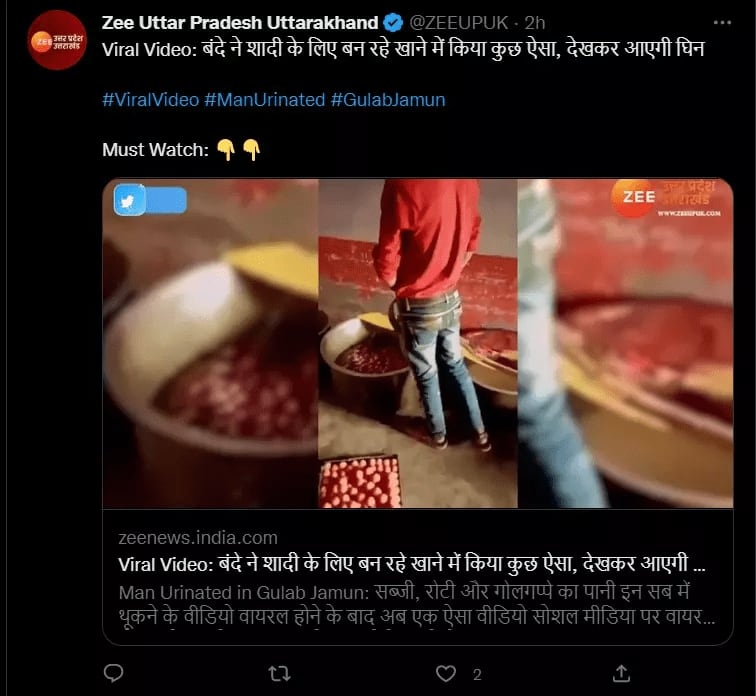Image resolution: width=756 pixels, height=696 pixels.
Task: Open the #GulabJamun hashtag
Action: pyautogui.click(x=388, y=100)
